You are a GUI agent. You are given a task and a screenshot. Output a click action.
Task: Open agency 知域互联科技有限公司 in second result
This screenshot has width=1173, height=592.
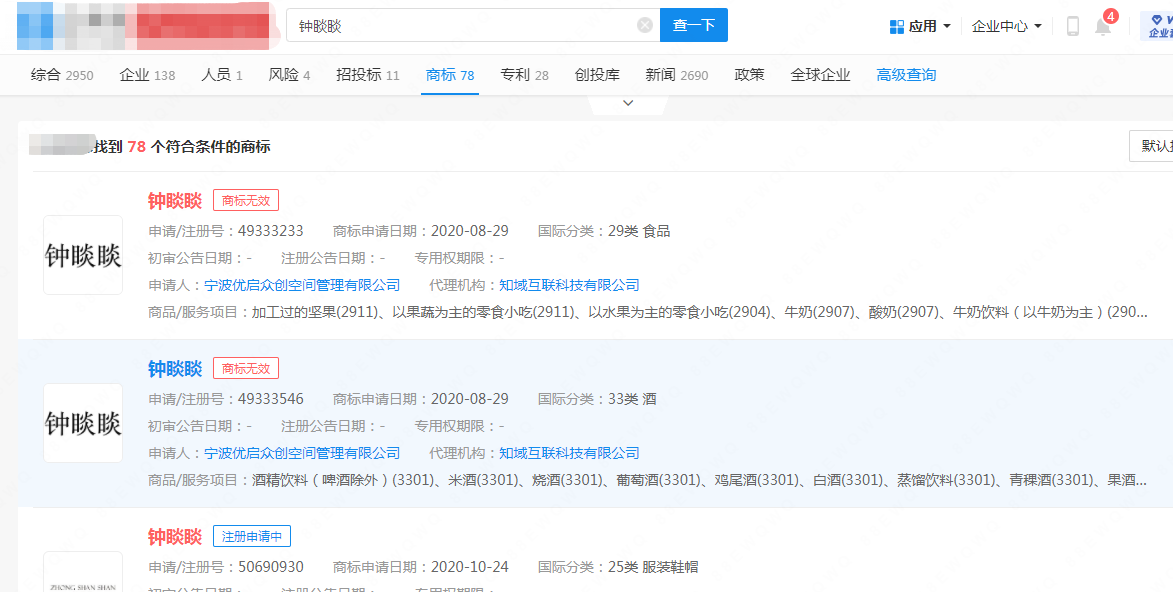(x=569, y=453)
